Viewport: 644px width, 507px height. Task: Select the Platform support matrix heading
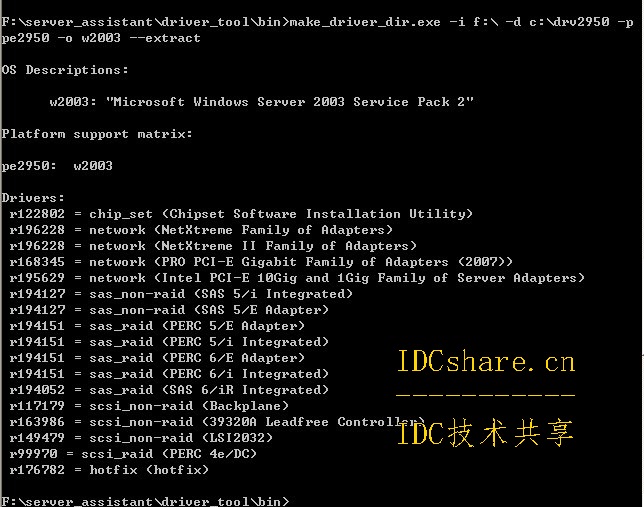(x=97, y=134)
